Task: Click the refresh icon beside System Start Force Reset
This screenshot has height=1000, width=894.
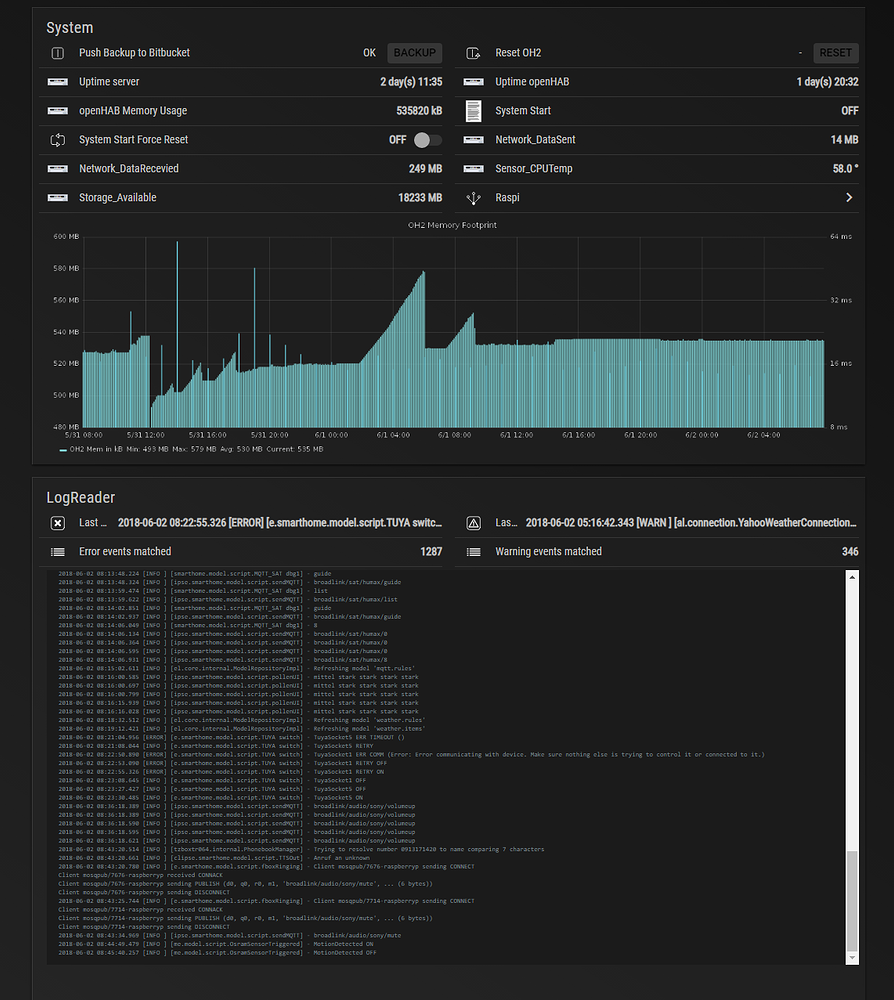Action: (x=57, y=140)
